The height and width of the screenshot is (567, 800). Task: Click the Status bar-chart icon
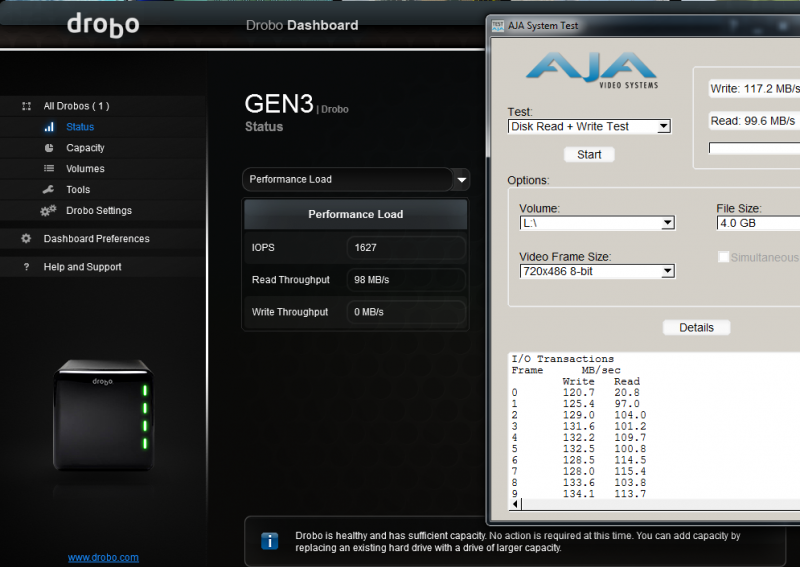49,127
